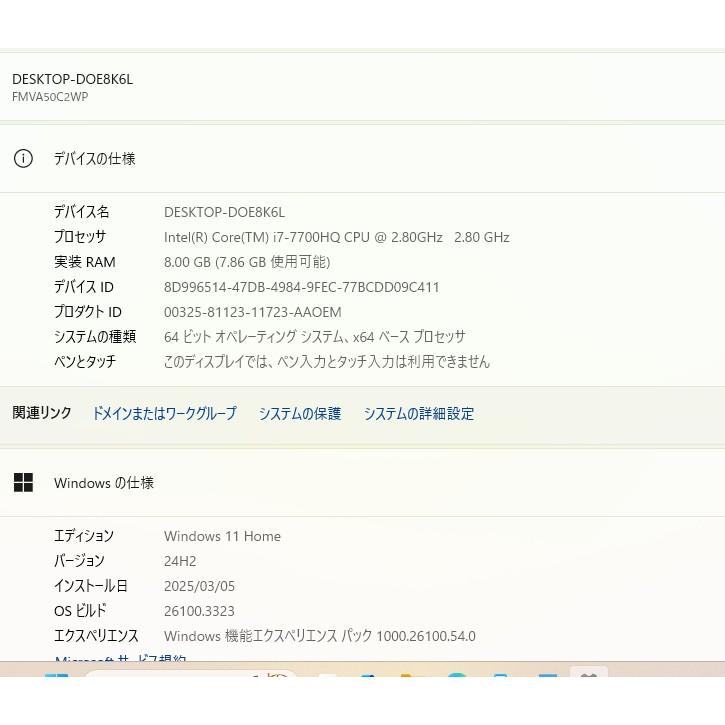This screenshot has width=725, height=725.
Task: Select the experience pack value 1000.26100.54.0
Action: 319,636
